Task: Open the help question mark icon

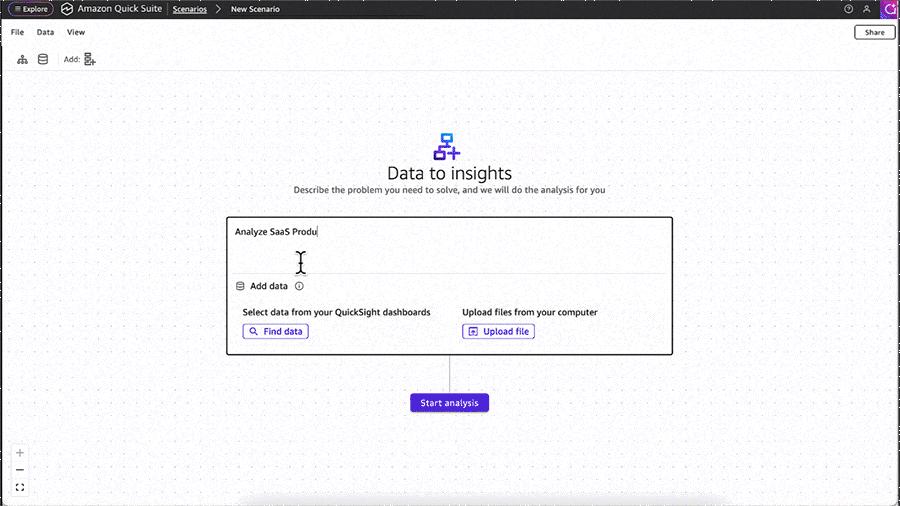Action: 848,9
